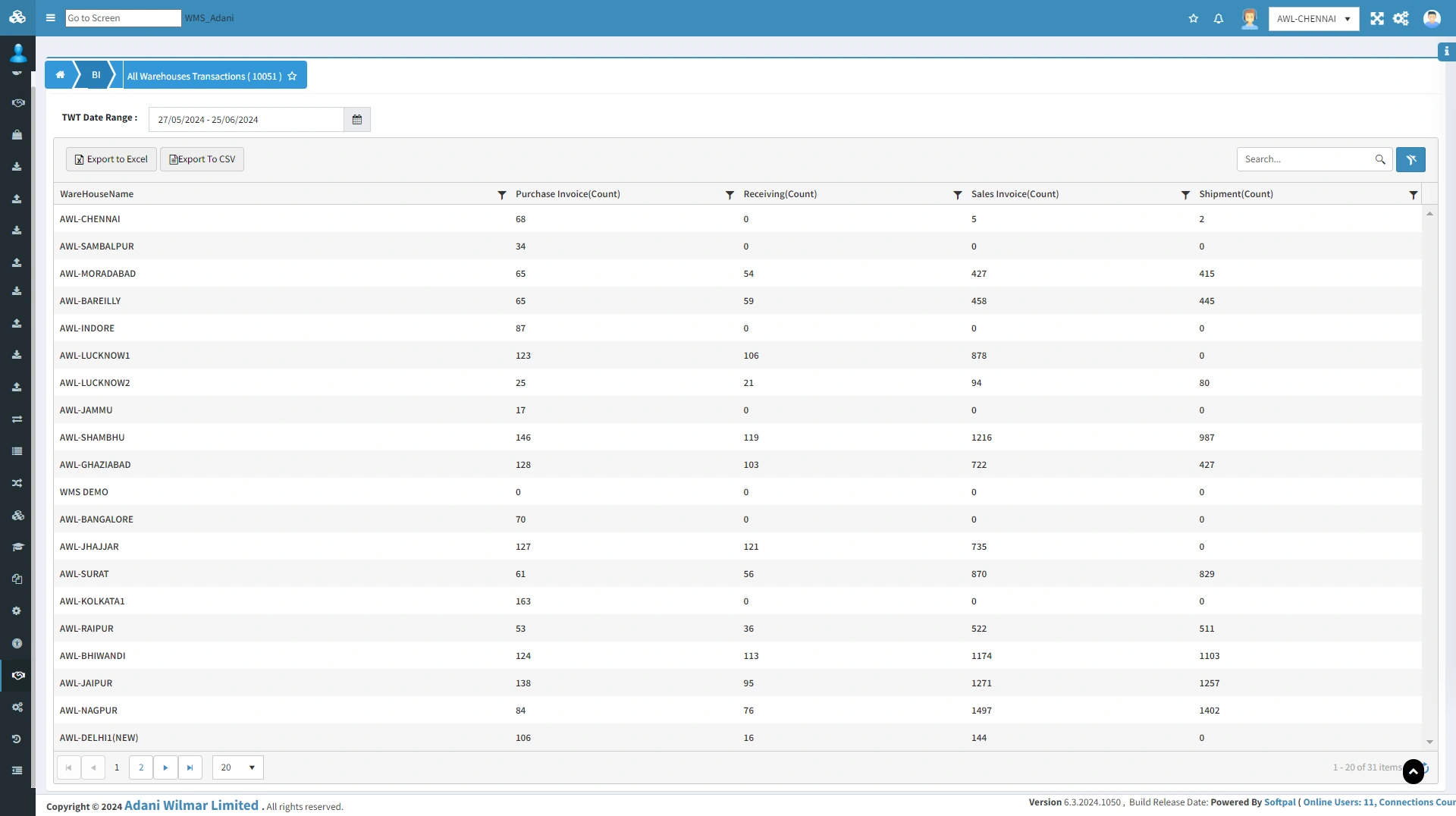Click the clear filters funnel button

coord(1410,159)
